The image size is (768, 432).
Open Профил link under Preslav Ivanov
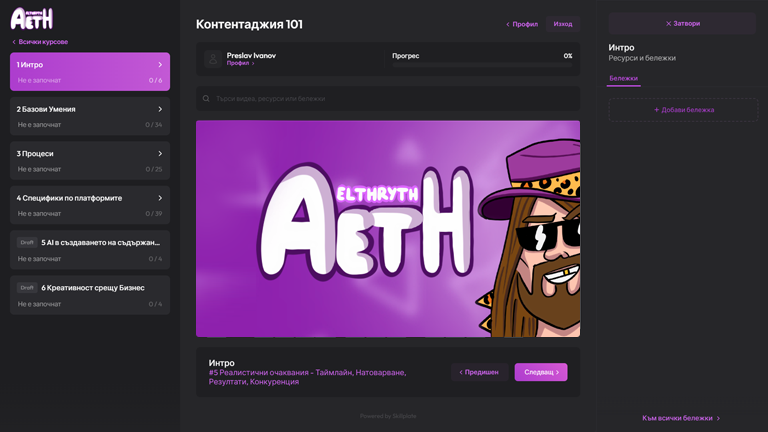click(x=239, y=63)
